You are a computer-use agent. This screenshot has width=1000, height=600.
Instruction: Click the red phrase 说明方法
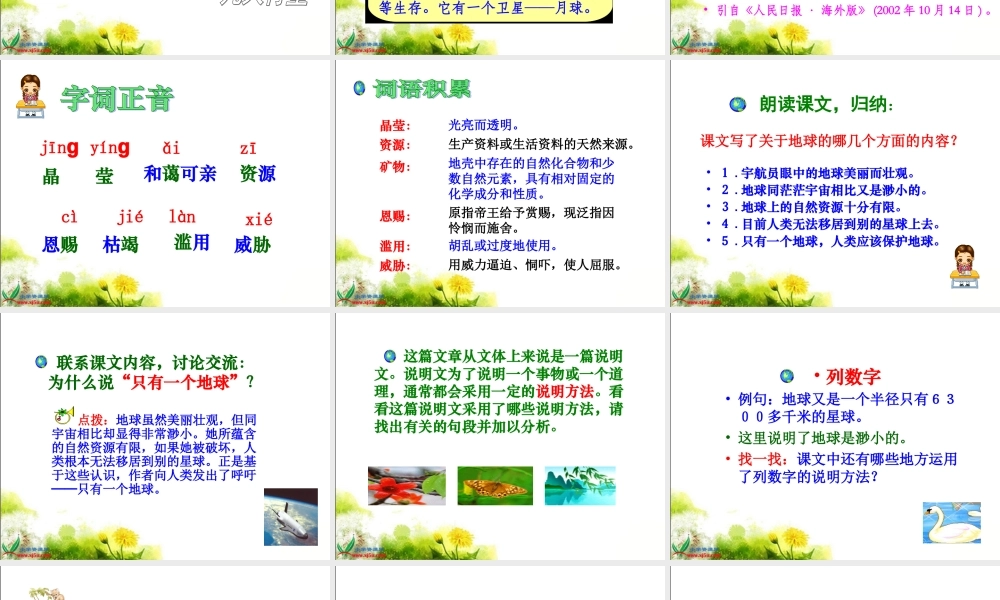click(x=565, y=391)
